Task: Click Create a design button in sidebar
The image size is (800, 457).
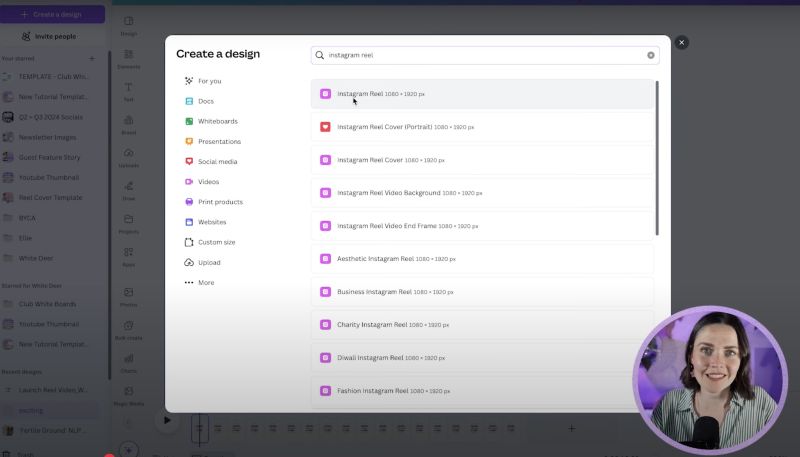Action: coord(53,14)
